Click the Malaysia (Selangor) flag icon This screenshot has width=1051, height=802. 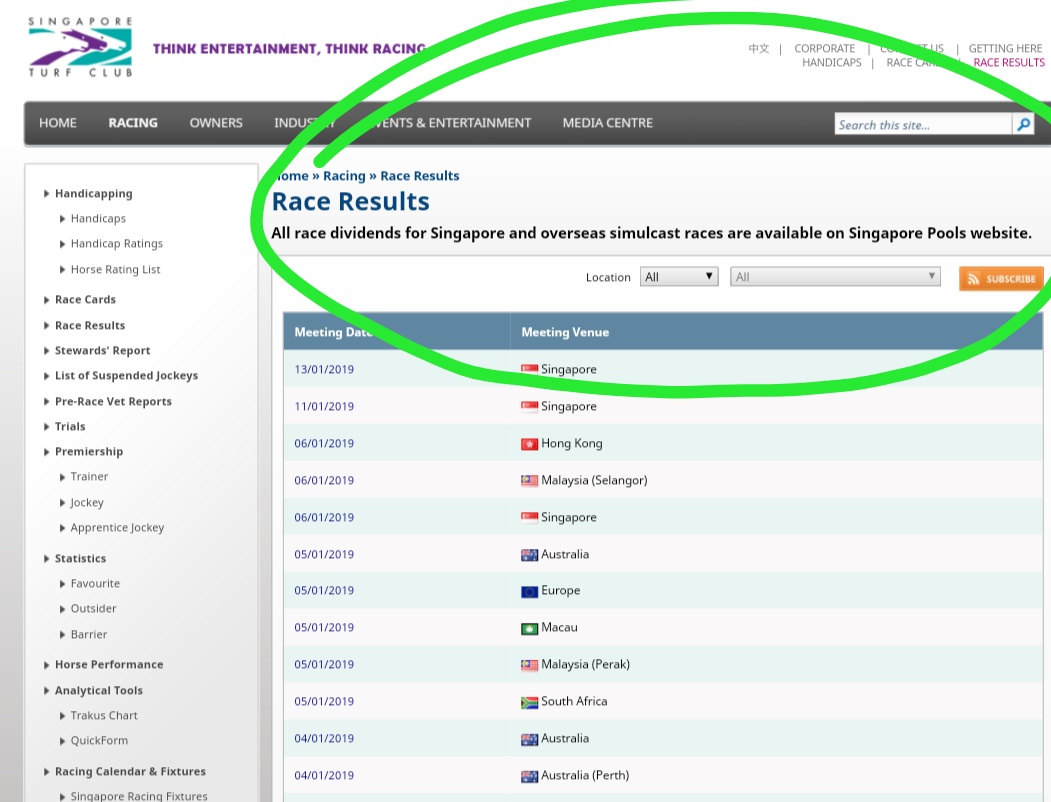point(529,481)
